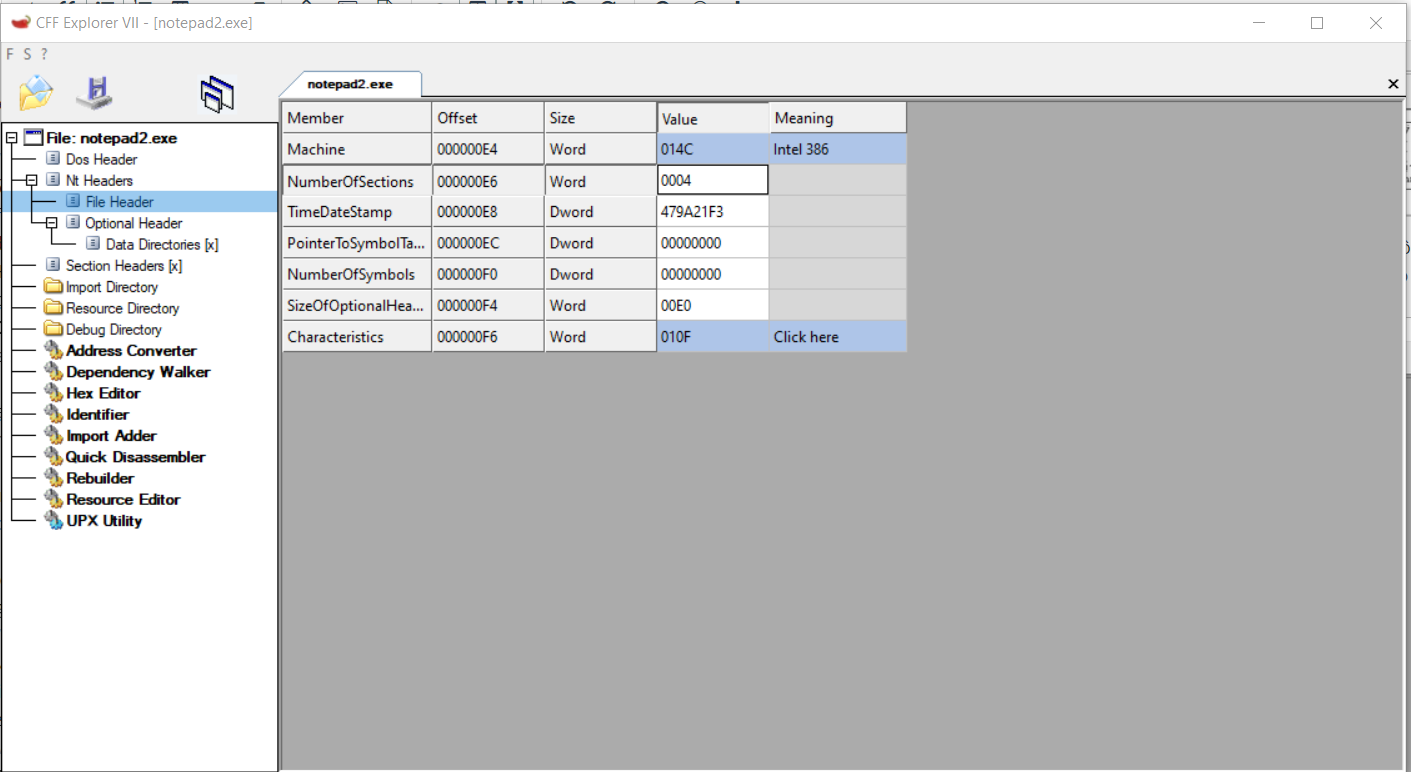
Task: Click the cascading windows toolbar icon
Action: click(x=217, y=94)
